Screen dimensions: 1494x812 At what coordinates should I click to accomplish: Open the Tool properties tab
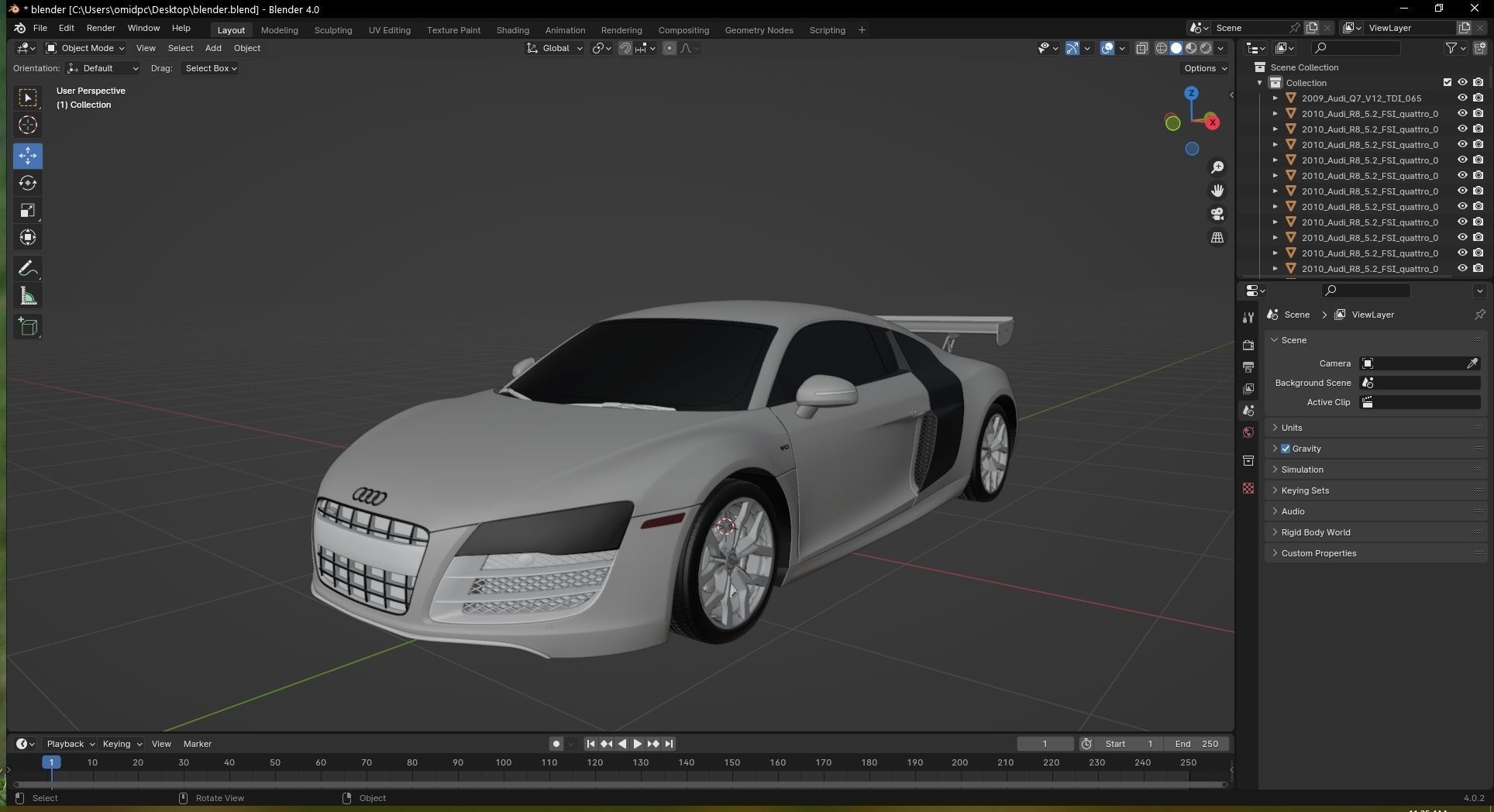click(x=1248, y=318)
